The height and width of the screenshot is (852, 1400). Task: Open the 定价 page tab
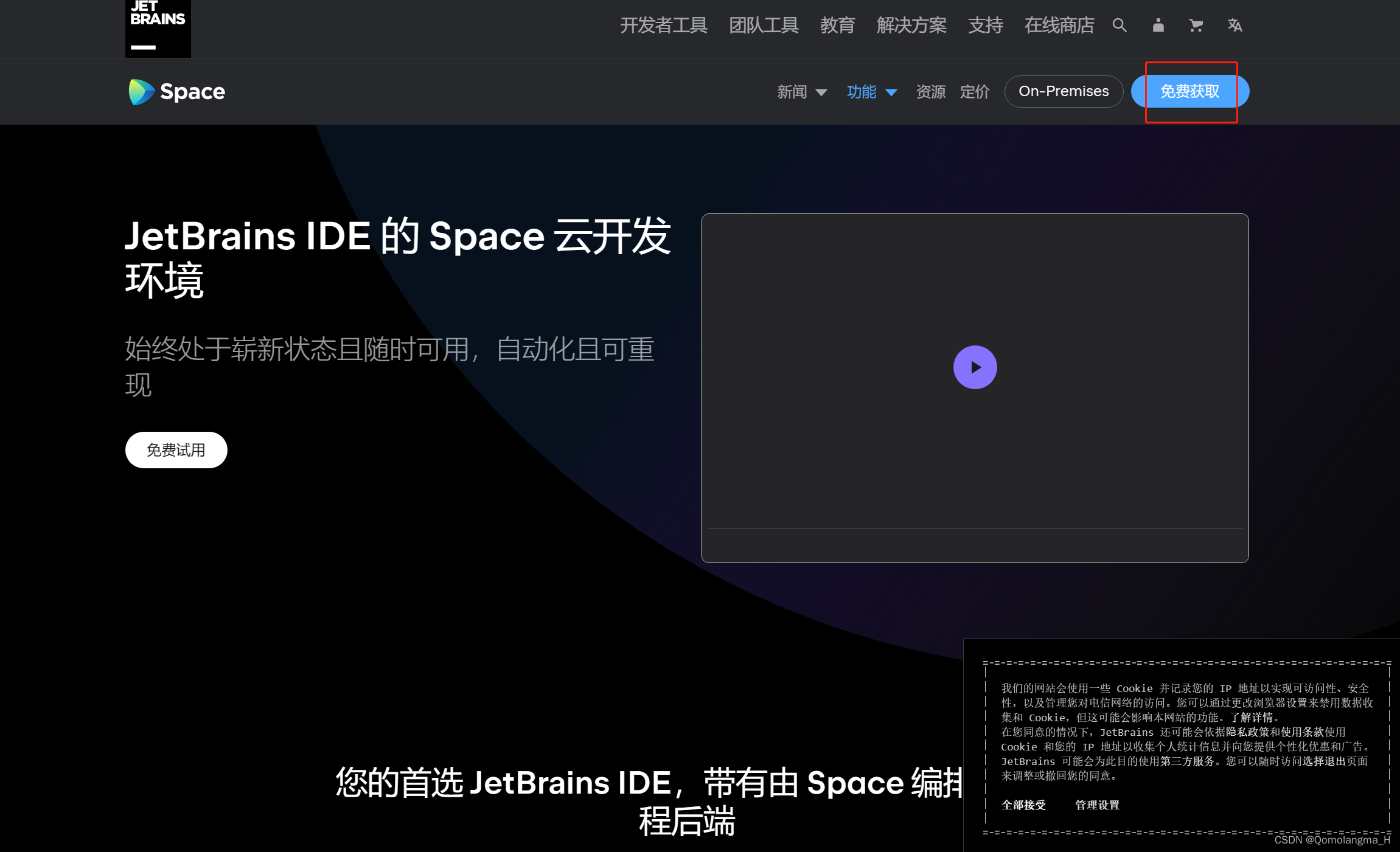point(973,91)
